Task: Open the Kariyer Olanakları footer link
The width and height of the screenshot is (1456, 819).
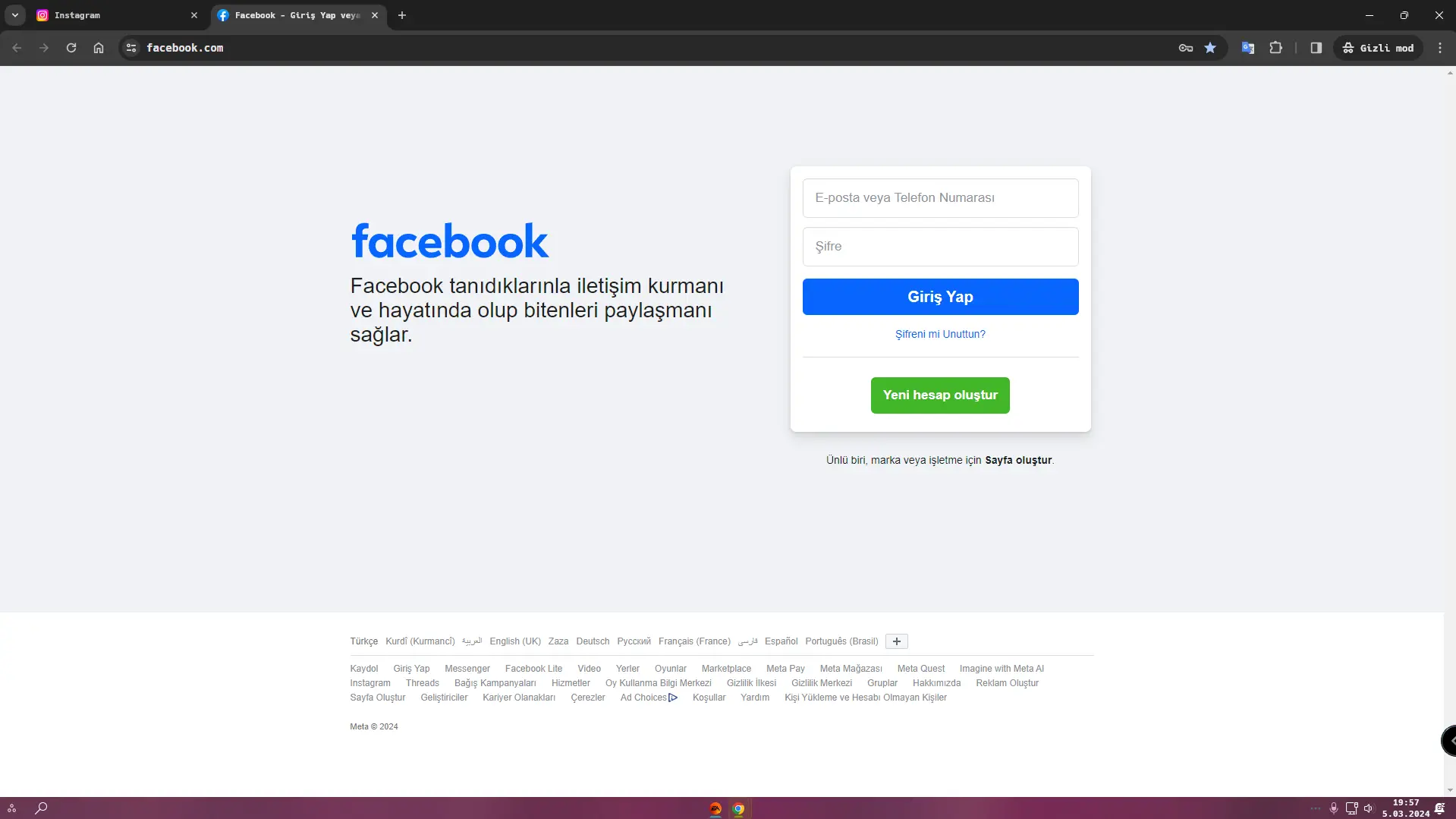Action: 519,698
